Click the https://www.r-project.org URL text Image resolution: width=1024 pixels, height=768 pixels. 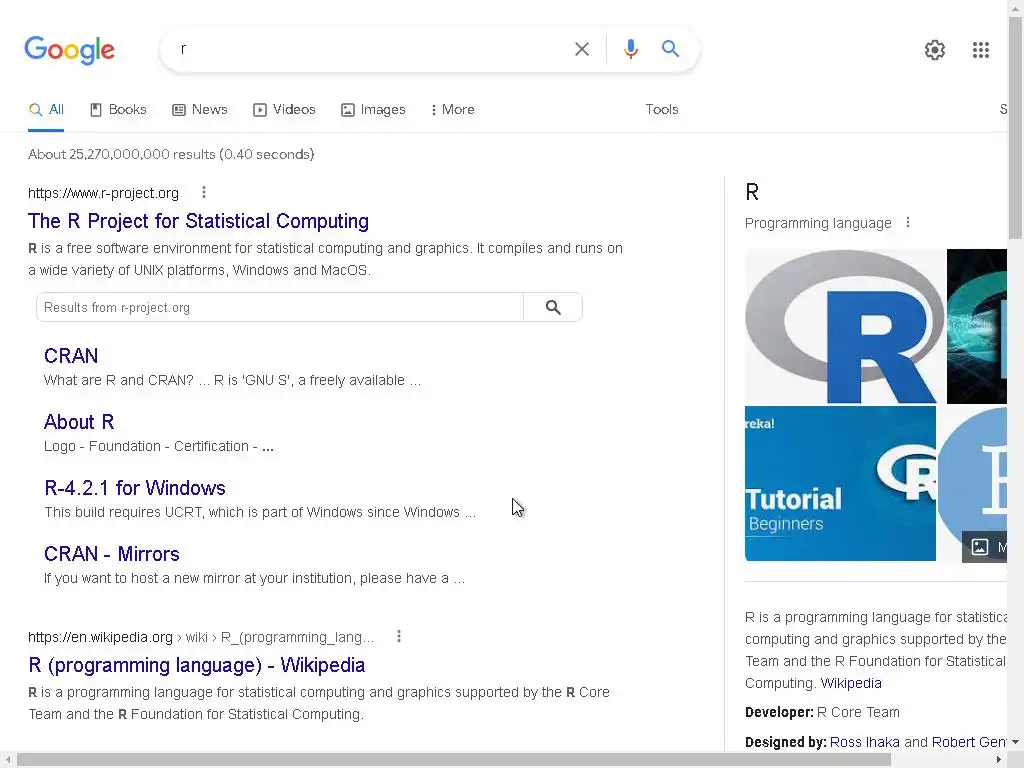(x=103, y=193)
